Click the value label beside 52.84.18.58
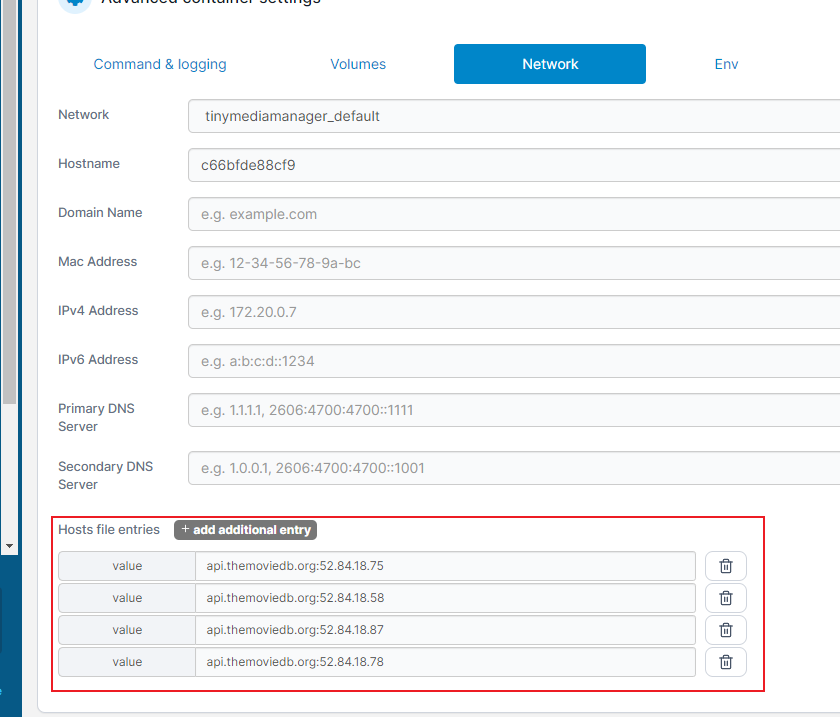 coord(127,598)
